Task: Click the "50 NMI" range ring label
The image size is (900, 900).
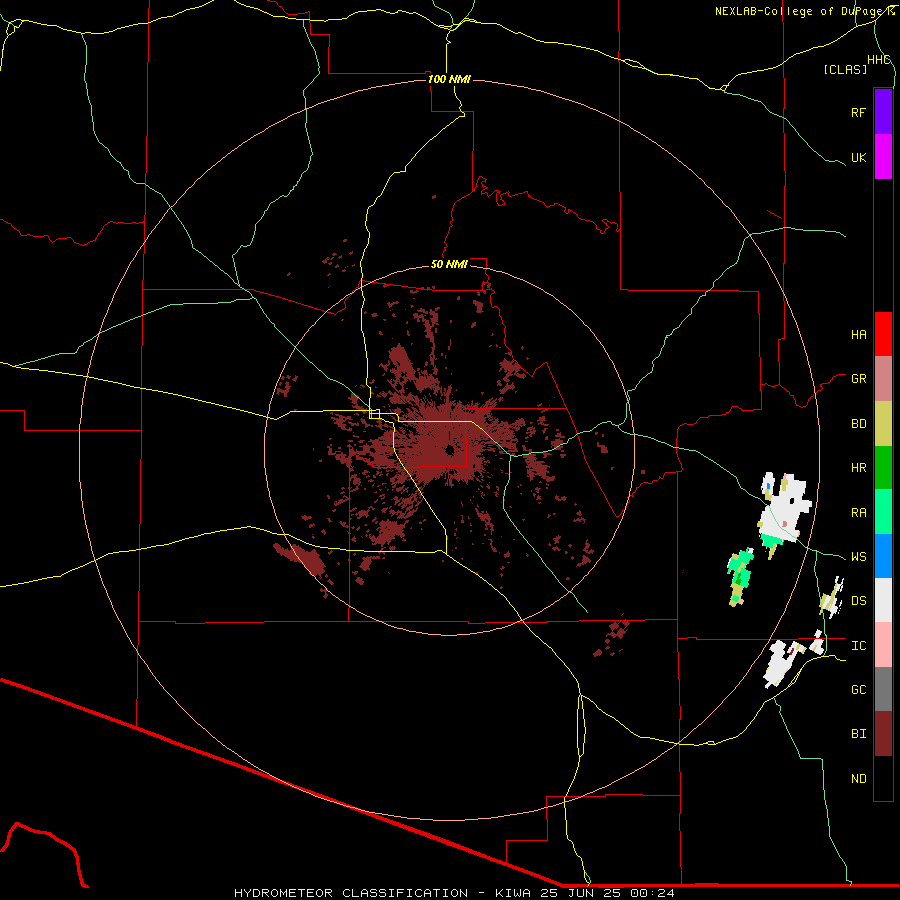Action: pos(449,264)
